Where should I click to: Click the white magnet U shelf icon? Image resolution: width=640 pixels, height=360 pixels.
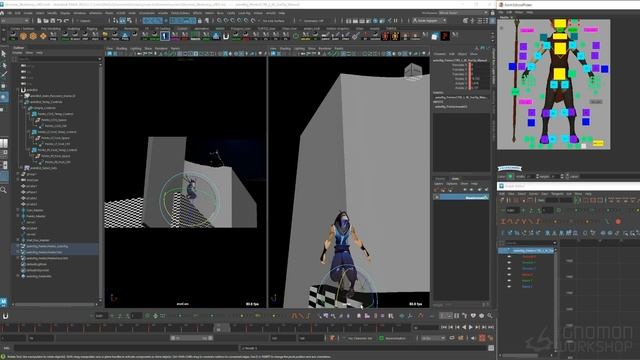tap(226, 36)
